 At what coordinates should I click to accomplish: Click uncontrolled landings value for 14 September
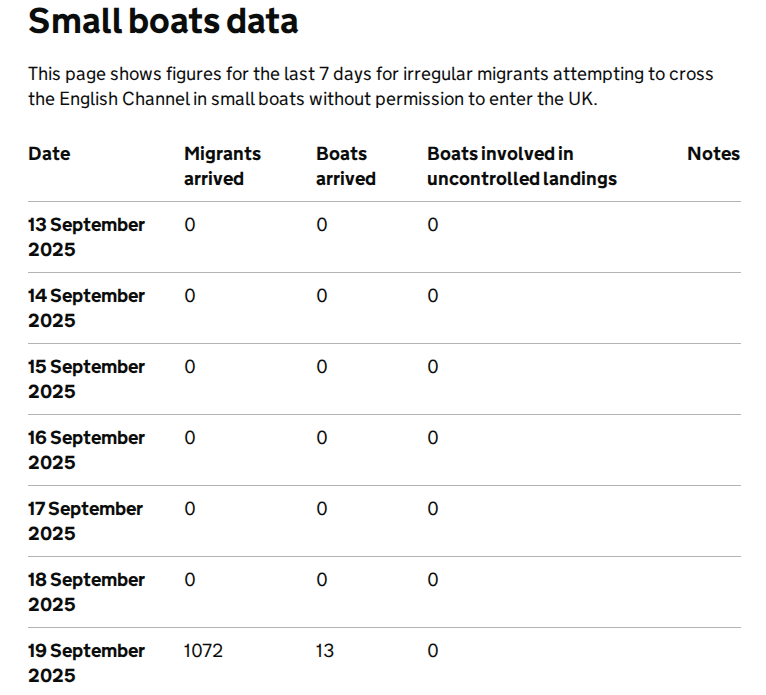point(433,295)
